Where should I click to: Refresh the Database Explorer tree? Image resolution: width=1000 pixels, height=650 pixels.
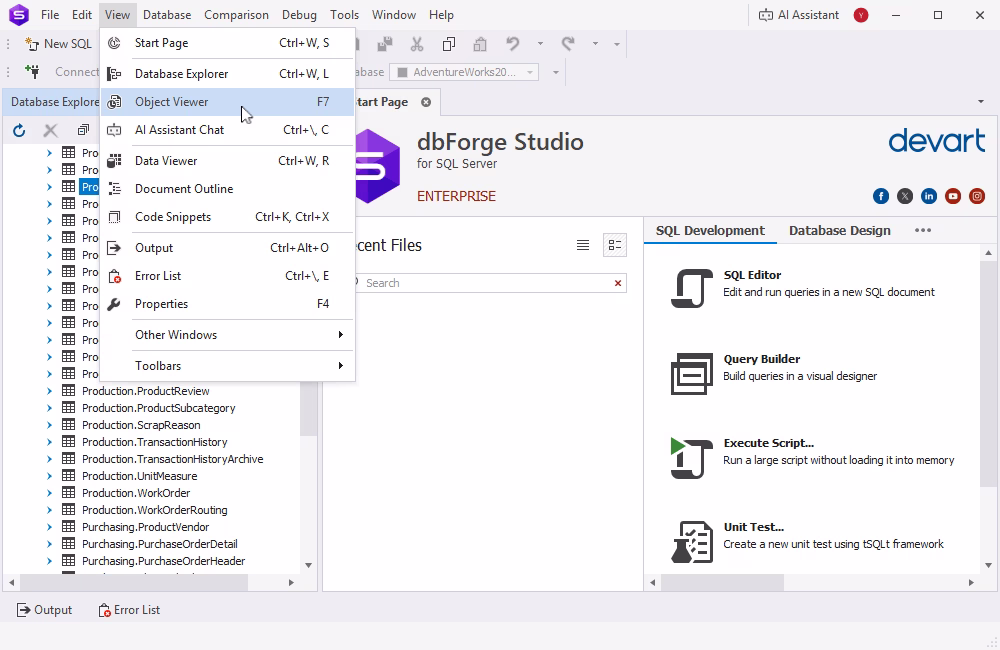pyautogui.click(x=18, y=130)
